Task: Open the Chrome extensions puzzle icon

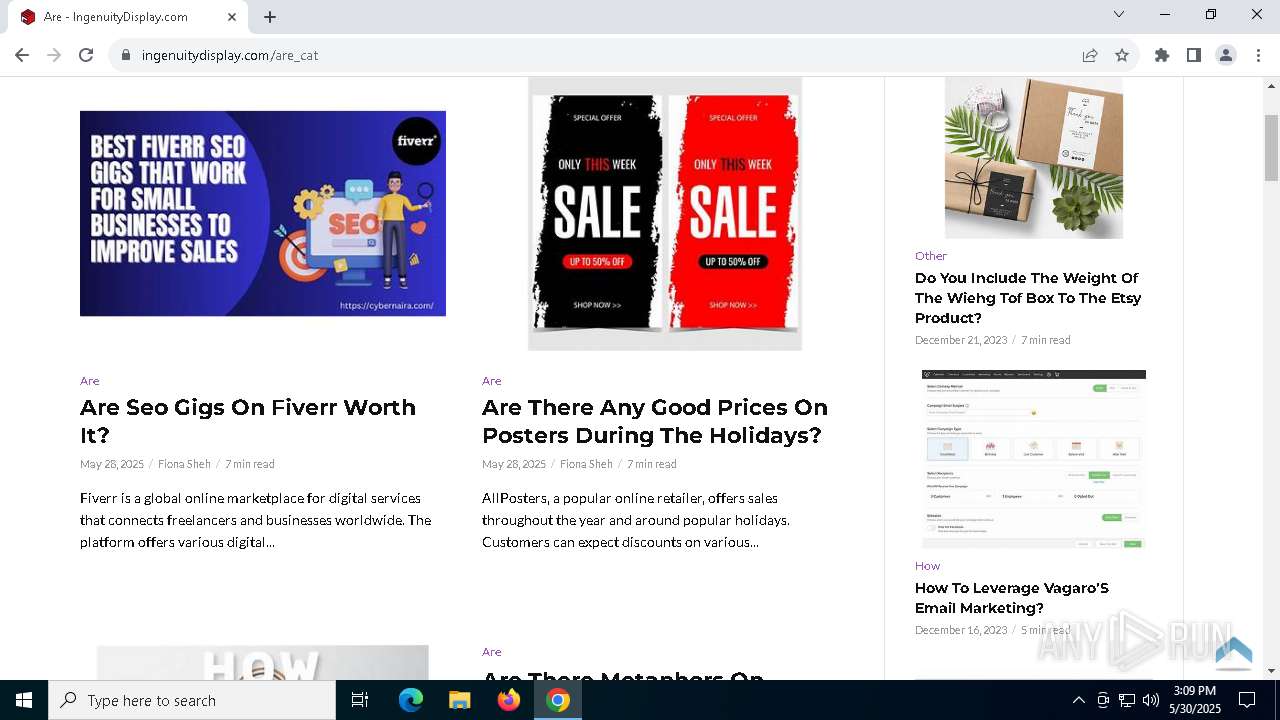Action: click(1162, 55)
